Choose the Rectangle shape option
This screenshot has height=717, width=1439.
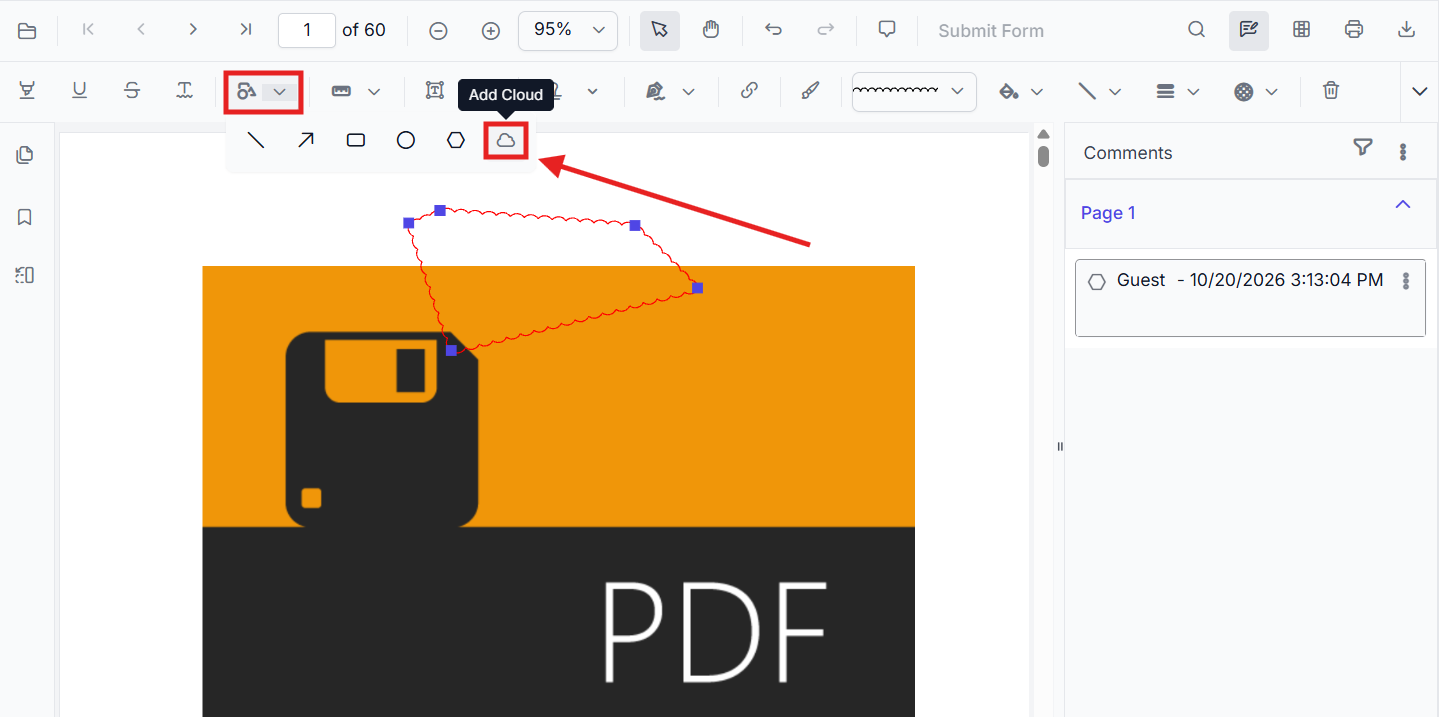pos(356,140)
